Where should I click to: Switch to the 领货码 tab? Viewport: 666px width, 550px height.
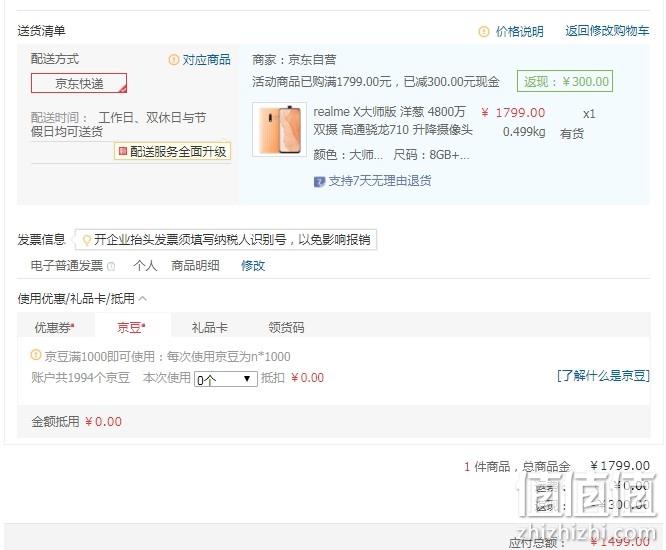pos(286,327)
